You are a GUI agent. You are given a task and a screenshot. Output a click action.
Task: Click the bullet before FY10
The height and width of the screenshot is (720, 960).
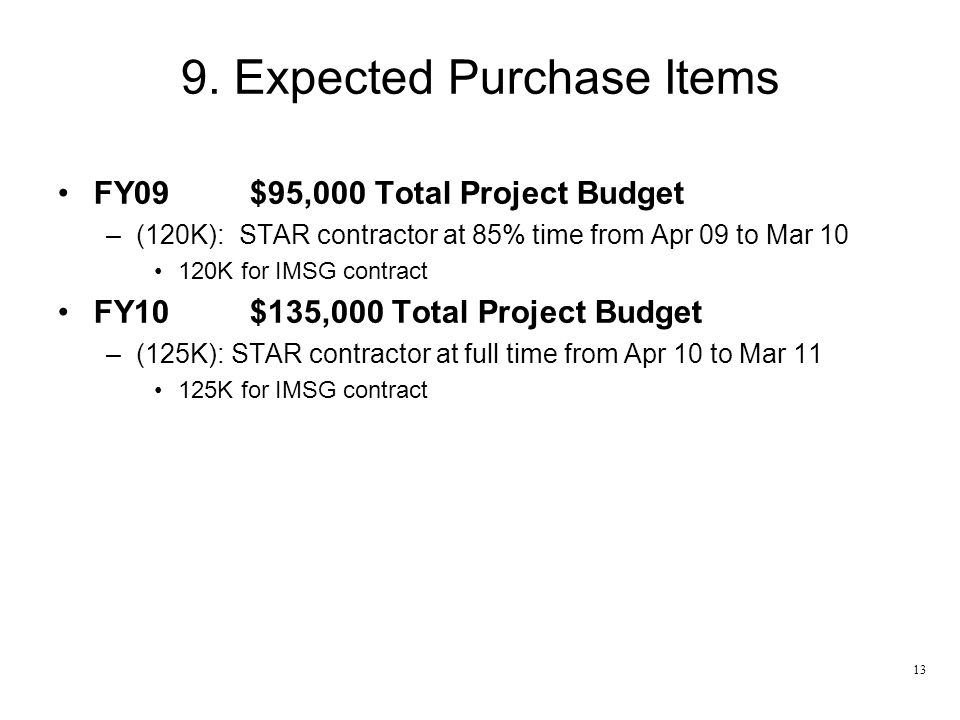point(63,312)
